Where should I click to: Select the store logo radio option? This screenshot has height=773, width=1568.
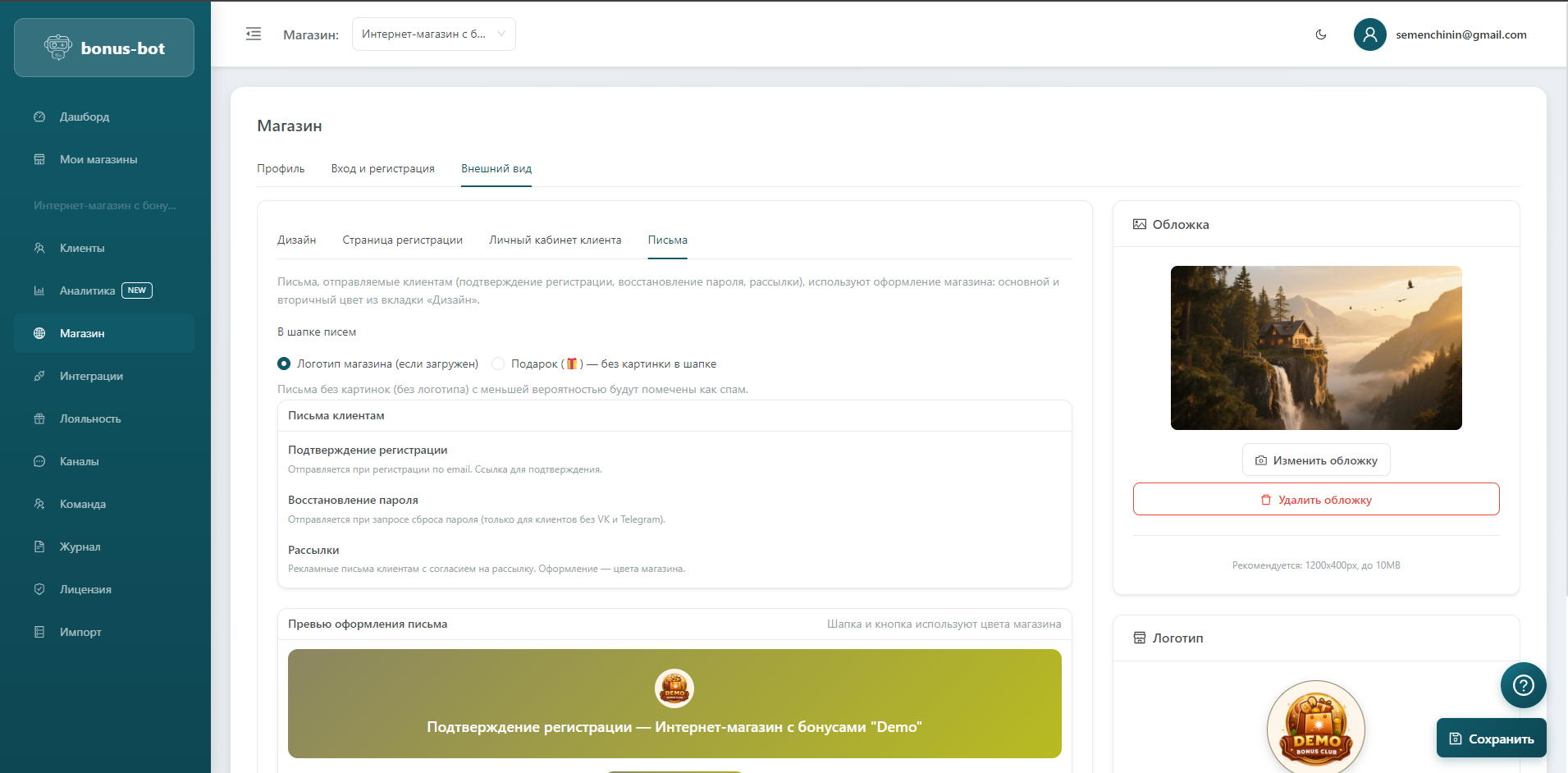tap(284, 364)
